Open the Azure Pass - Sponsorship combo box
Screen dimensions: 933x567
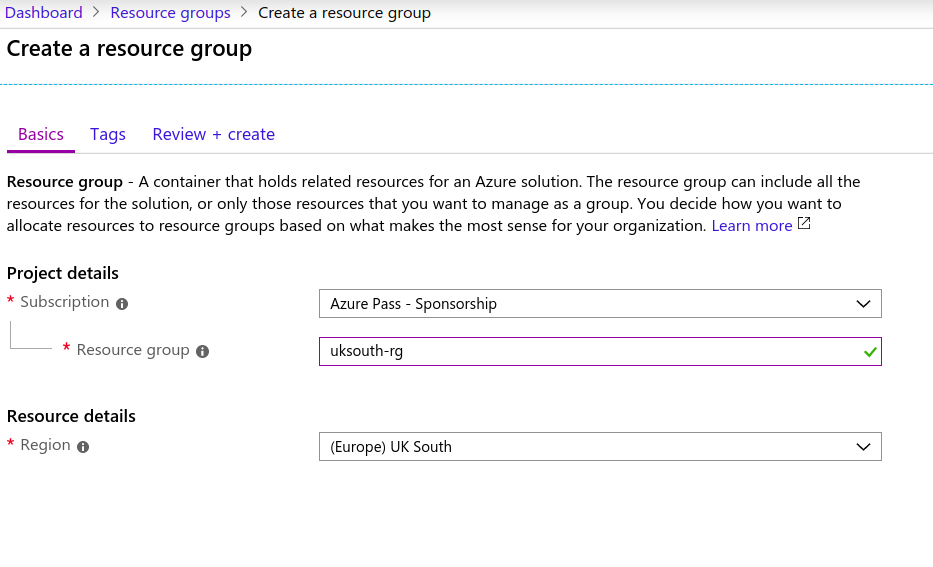[600, 303]
